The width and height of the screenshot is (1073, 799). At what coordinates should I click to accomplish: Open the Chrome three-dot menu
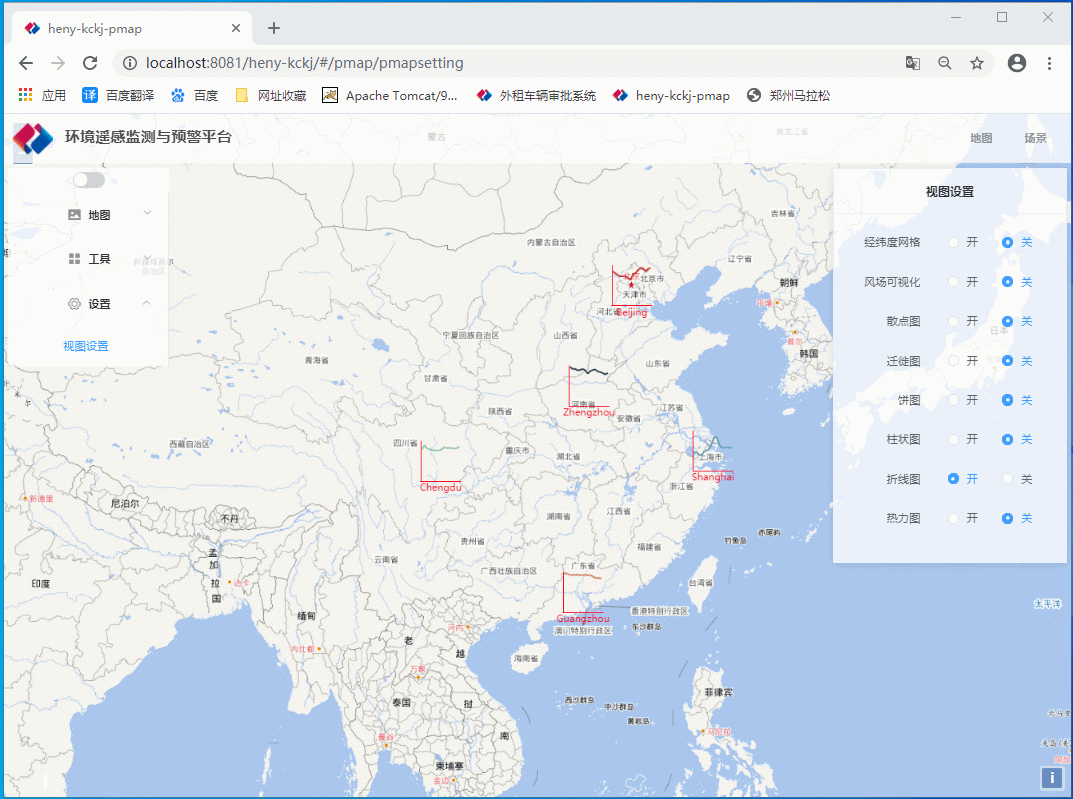[1049, 63]
